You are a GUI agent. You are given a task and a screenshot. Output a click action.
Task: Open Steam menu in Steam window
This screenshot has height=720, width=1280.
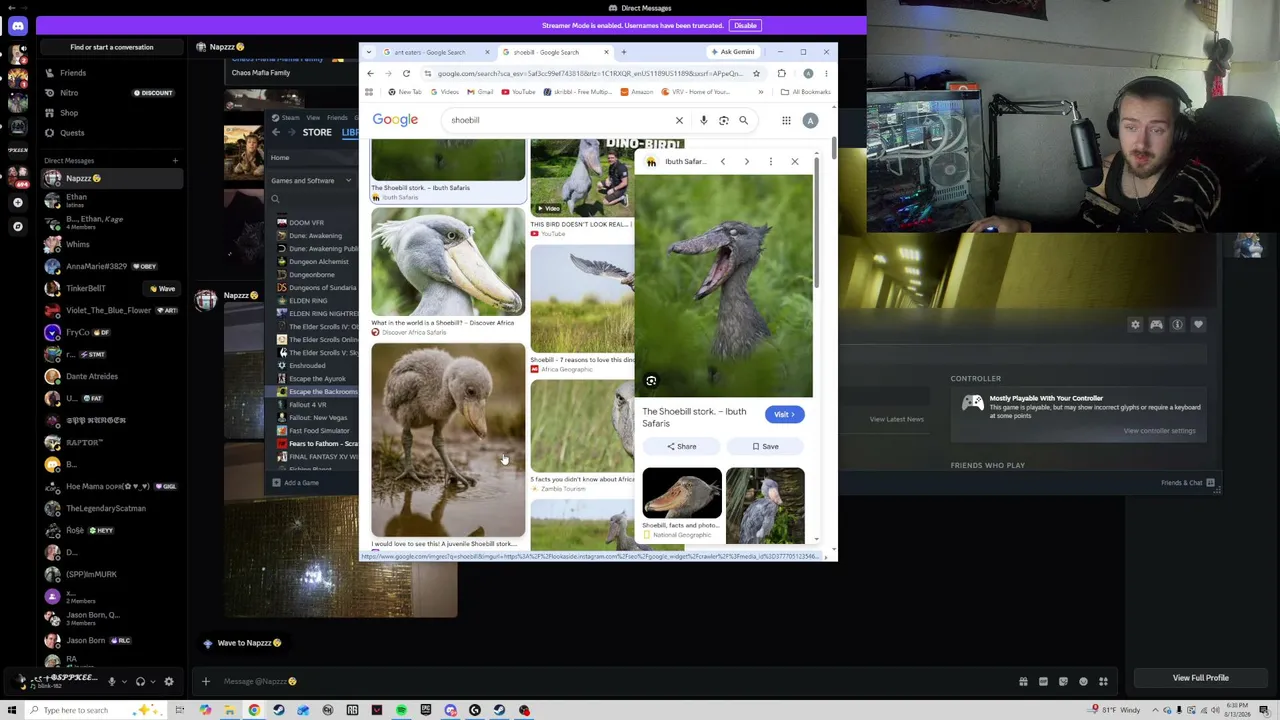point(288,118)
